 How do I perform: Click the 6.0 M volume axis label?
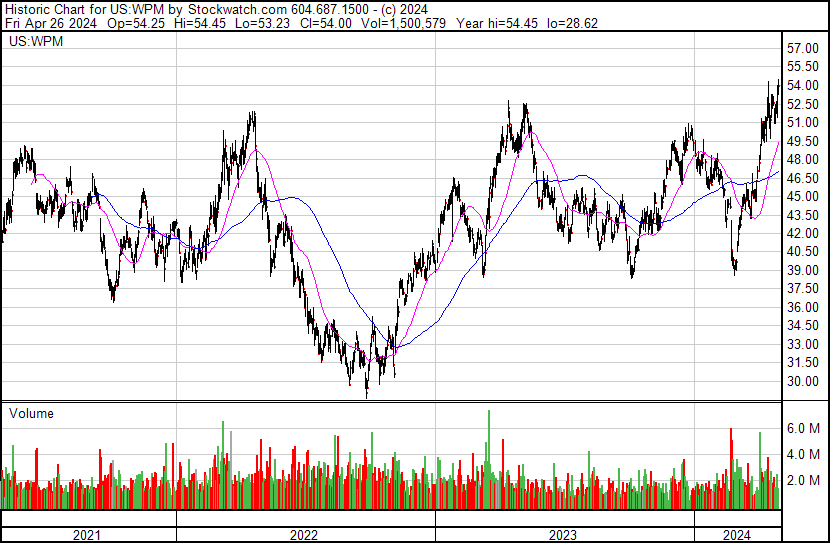pyautogui.click(x=803, y=428)
